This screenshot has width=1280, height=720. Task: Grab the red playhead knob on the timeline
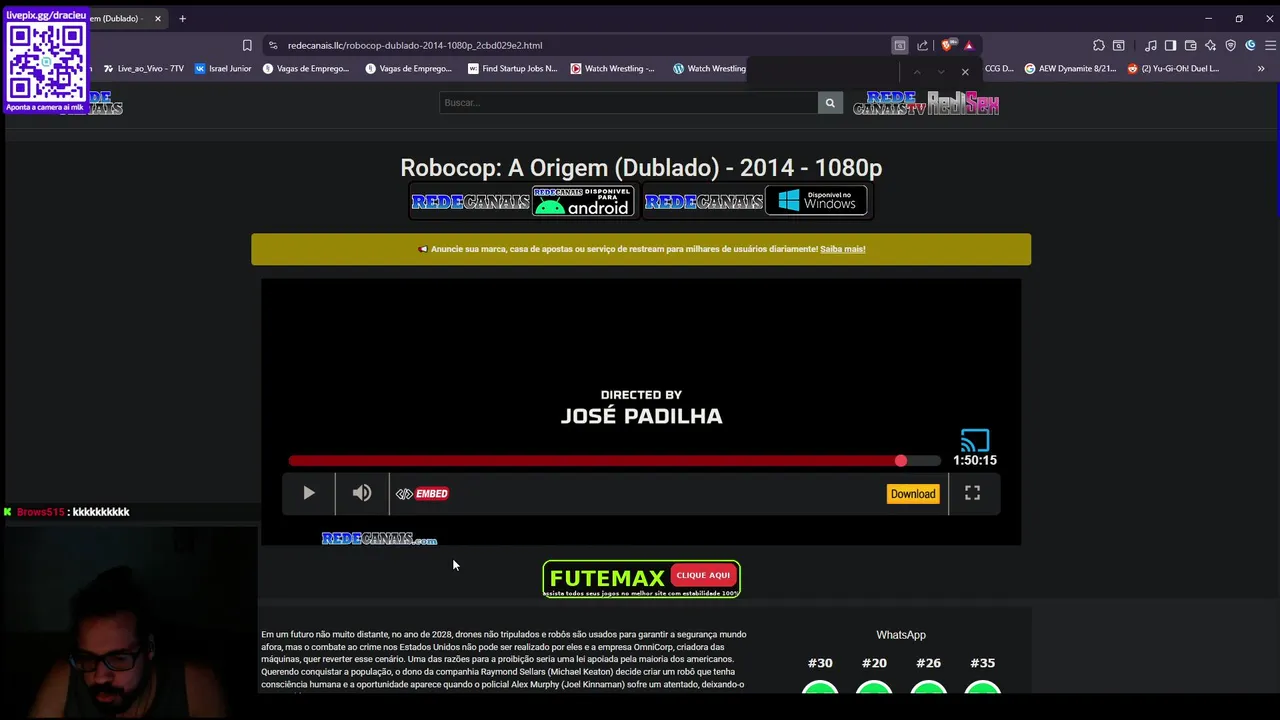click(901, 460)
